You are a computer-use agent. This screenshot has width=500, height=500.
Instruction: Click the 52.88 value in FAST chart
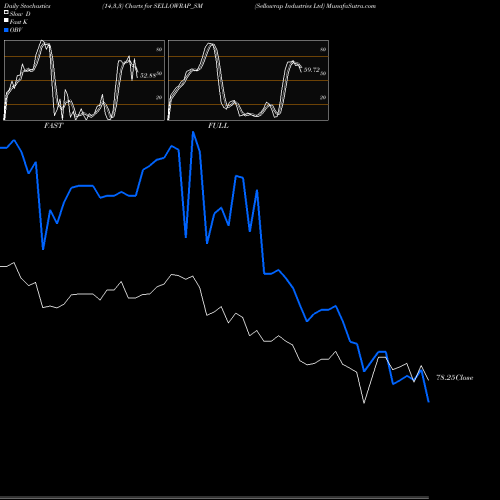point(148,76)
